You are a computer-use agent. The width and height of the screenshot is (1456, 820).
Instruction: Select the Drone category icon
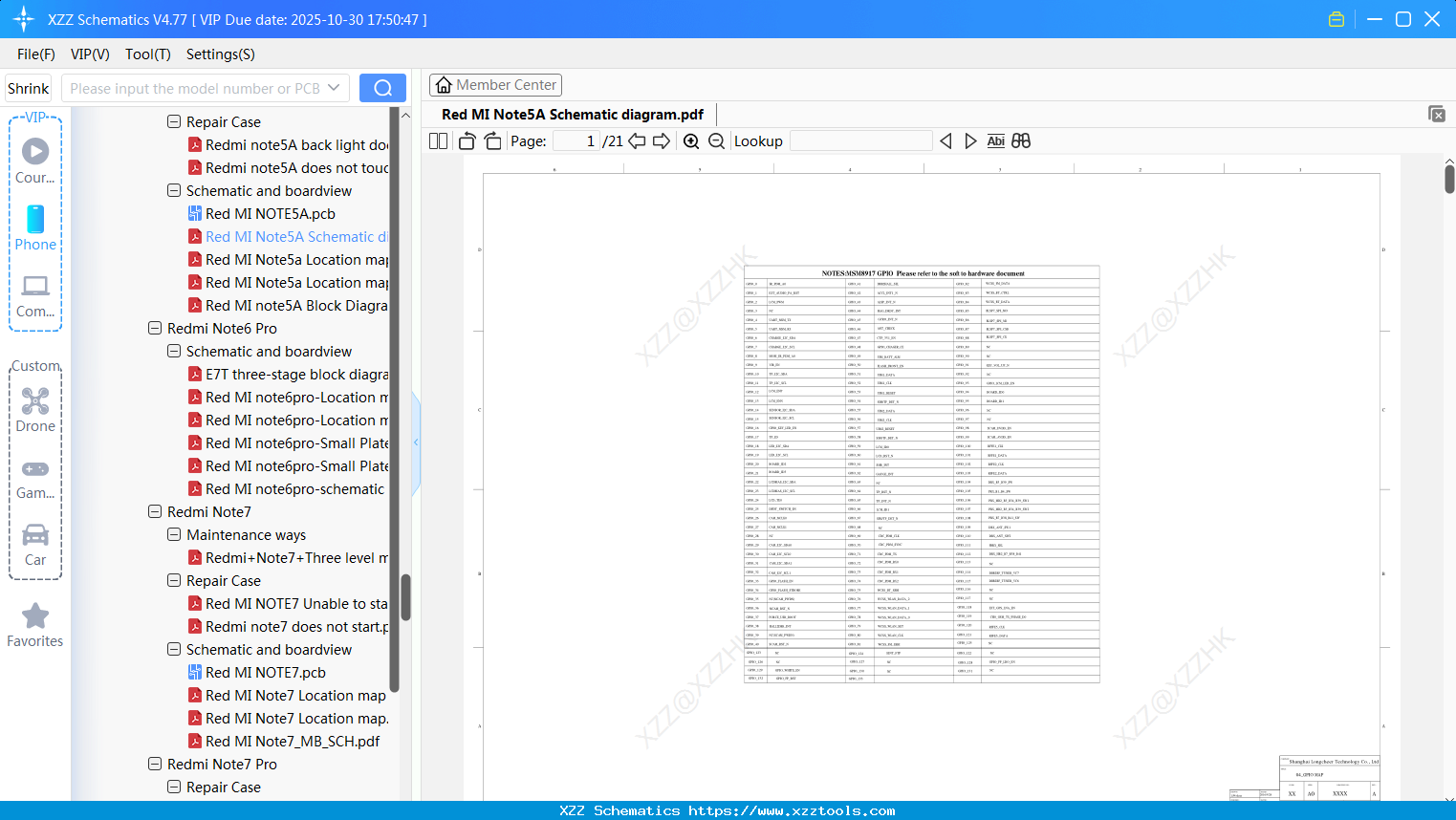click(x=35, y=410)
